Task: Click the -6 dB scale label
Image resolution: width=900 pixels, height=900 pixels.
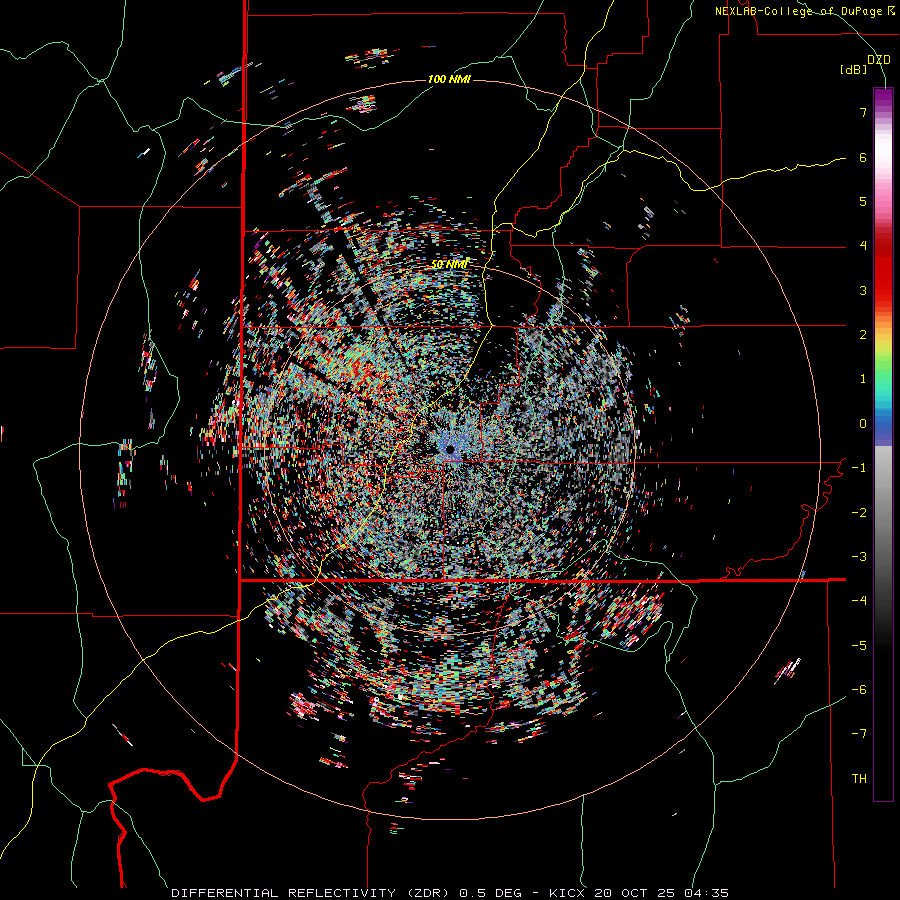Action: click(859, 690)
